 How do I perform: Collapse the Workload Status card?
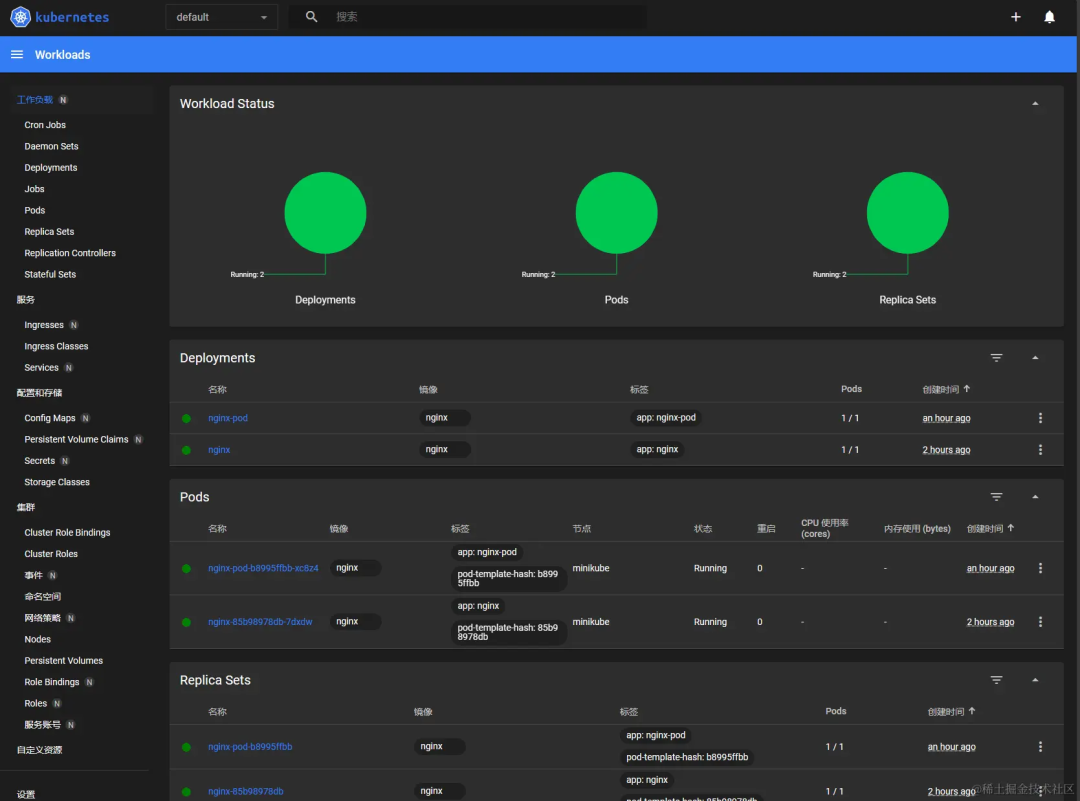tap(1035, 104)
